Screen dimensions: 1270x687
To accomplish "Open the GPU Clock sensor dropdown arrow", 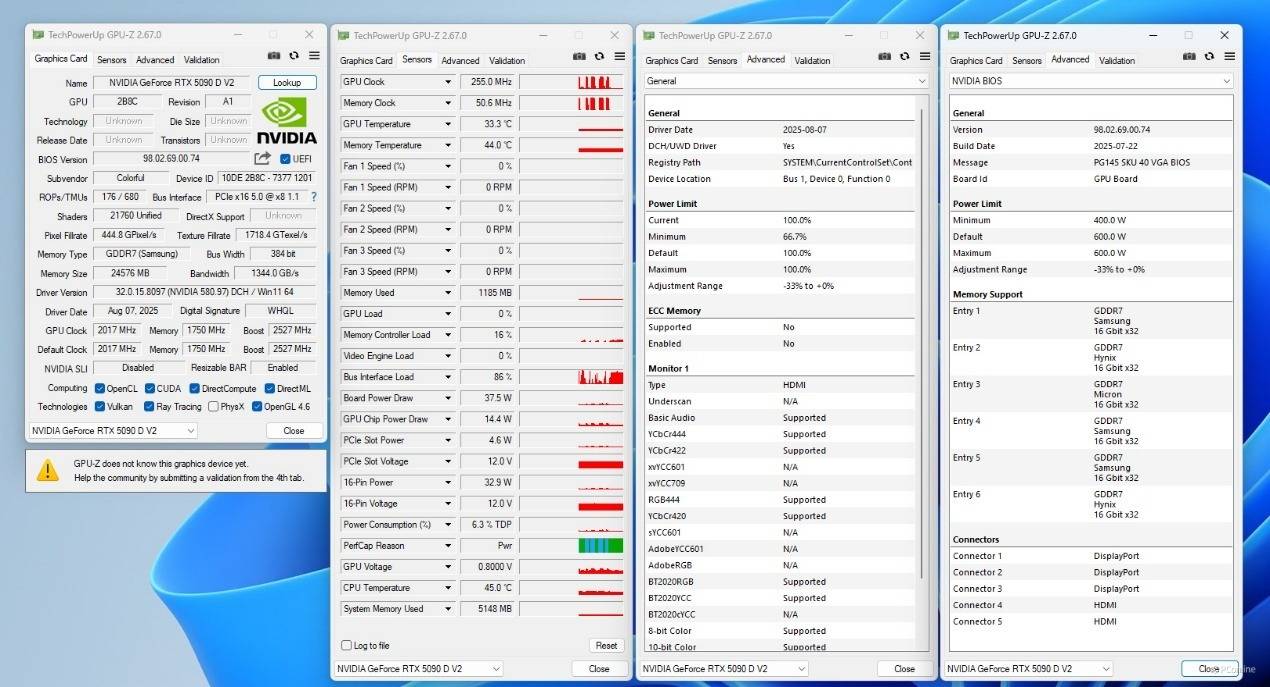I will pyautogui.click(x=448, y=82).
